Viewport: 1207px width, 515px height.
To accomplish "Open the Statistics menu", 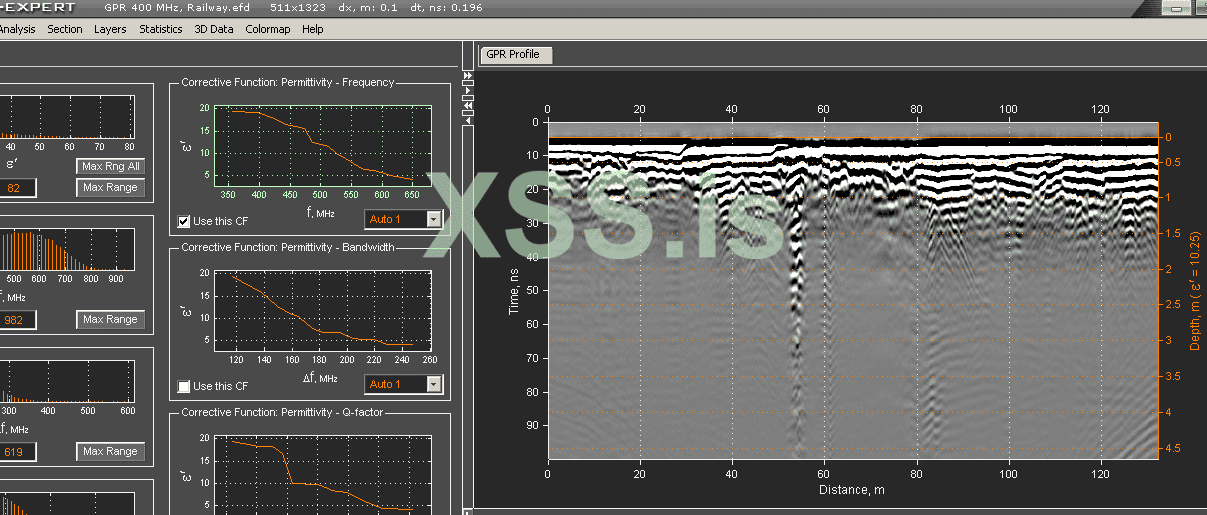I will 160,29.
